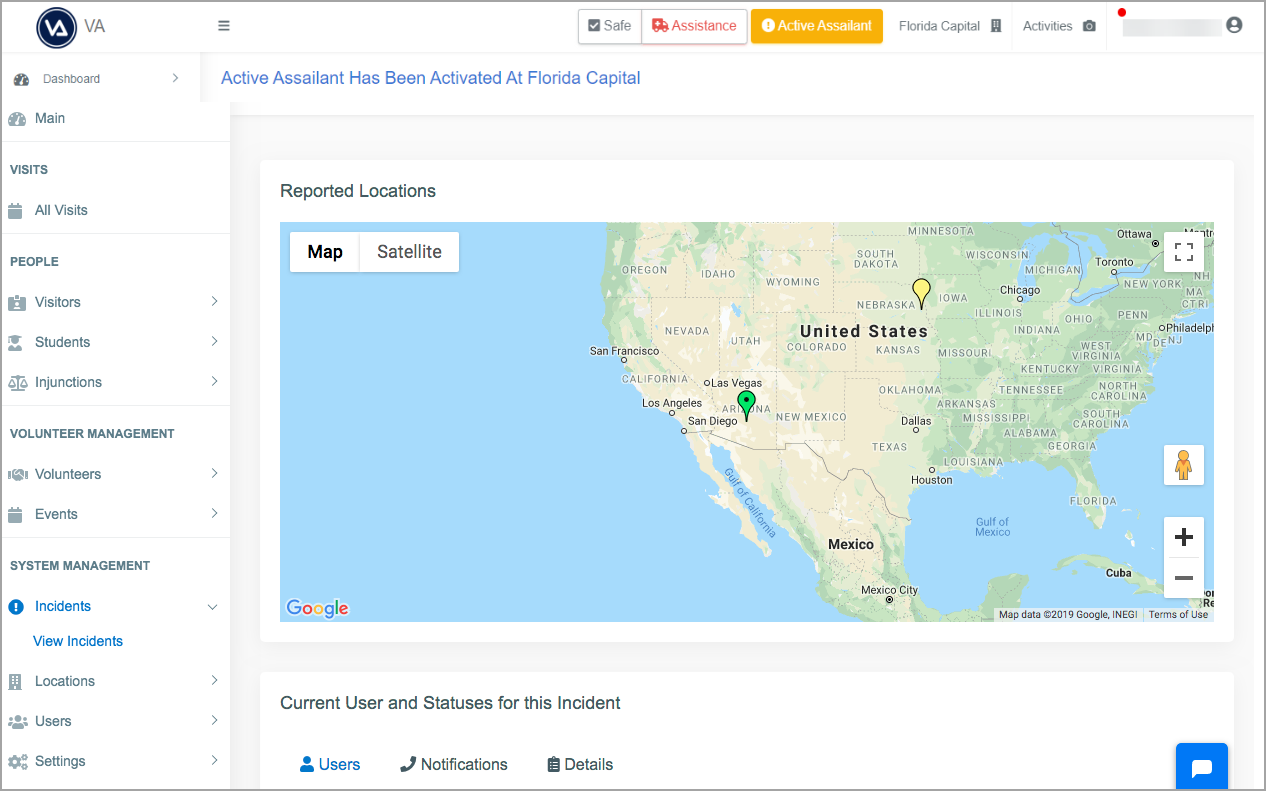Screen dimensions: 1266x791
Task: Expand the Events submenu arrow
Action: pyautogui.click(x=214, y=513)
